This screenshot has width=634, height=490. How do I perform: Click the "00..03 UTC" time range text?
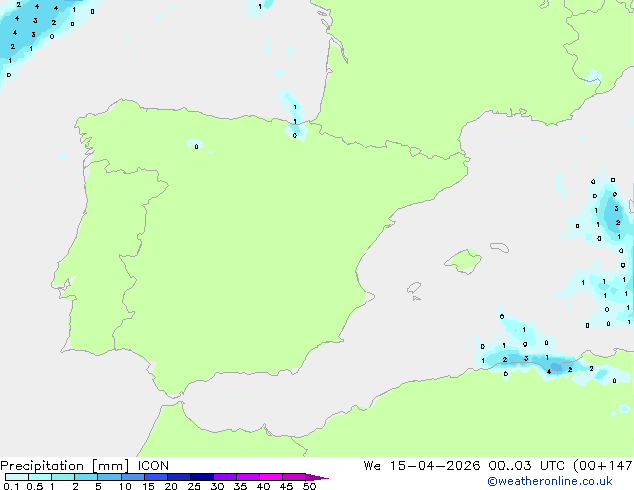point(526,466)
